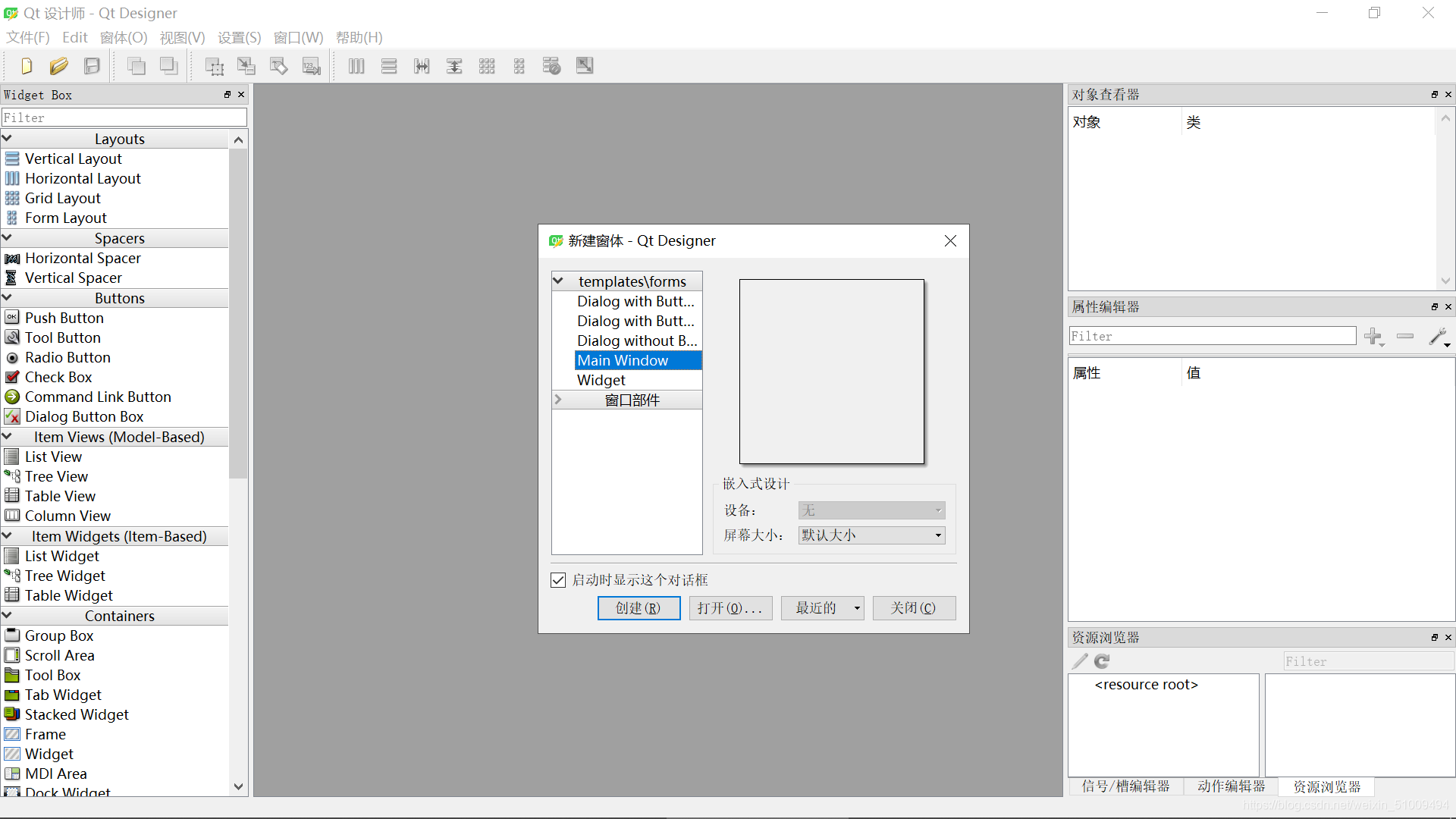1456x819 pixels.
Task: Collapse the templates\forms tree node
Action: 558,281
